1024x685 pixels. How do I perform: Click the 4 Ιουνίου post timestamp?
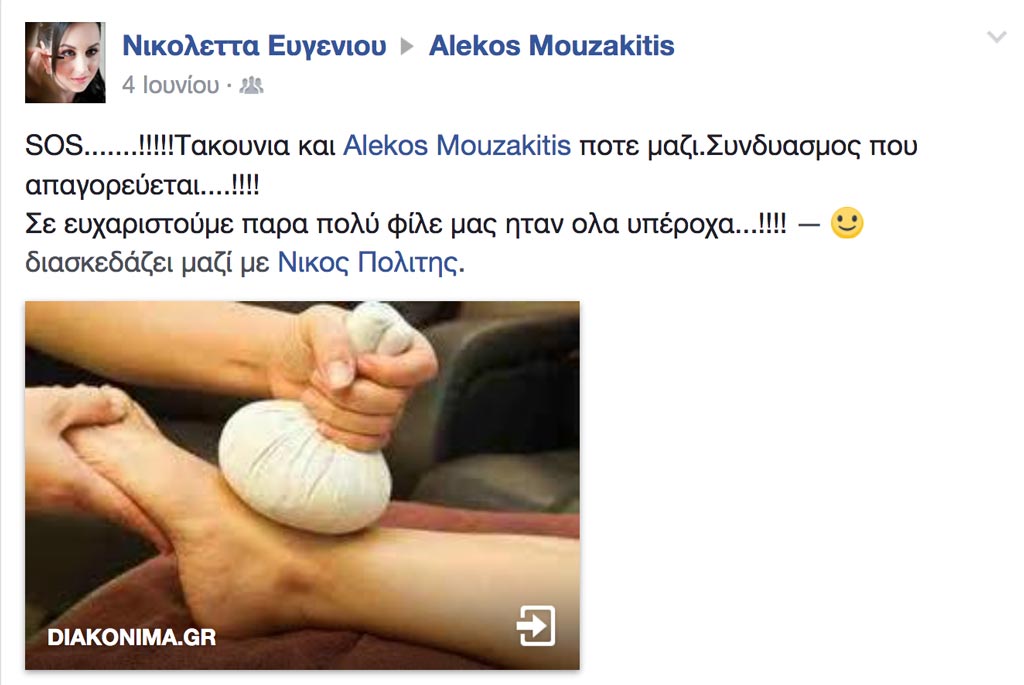tap(170, 85)
